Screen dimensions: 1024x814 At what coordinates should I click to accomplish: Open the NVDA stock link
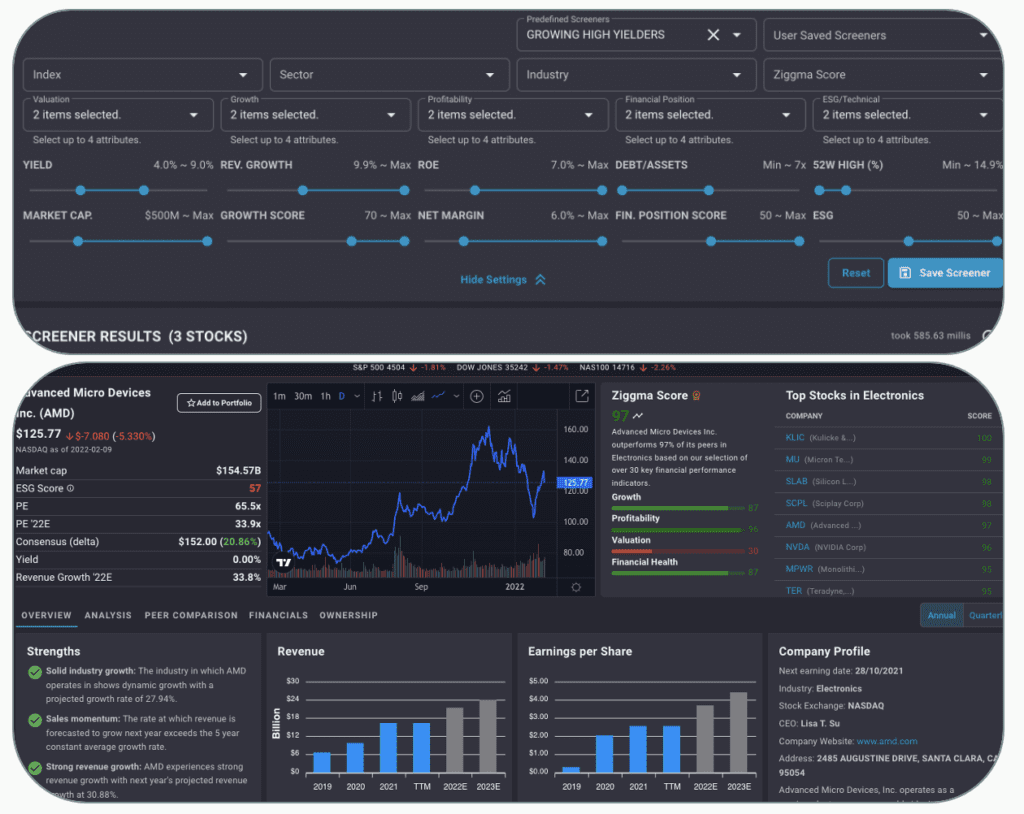[x=797, y=547]
